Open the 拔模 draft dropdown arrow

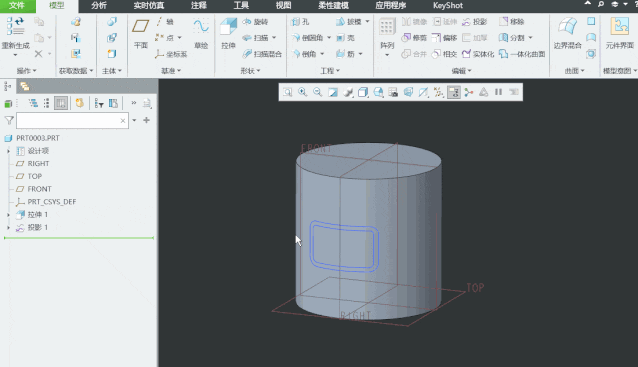coord(367,22)
